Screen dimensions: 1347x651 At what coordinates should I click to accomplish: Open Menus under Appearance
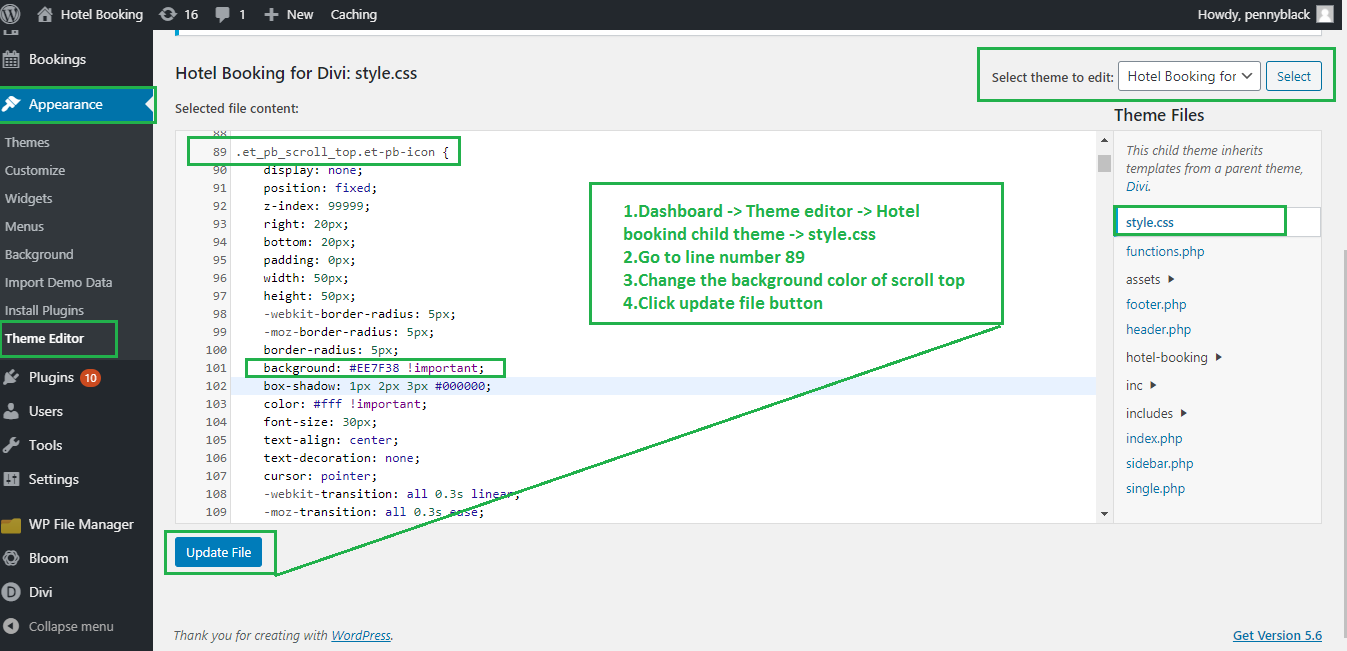24,226
